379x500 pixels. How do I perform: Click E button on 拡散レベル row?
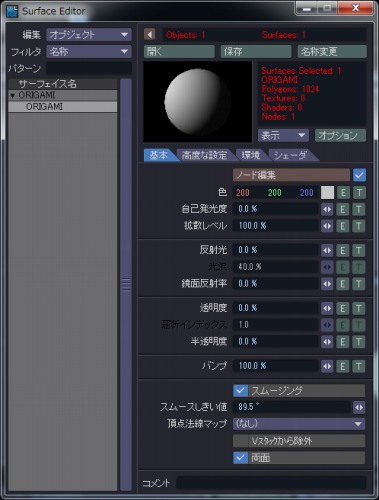click(x=343, y=226)
